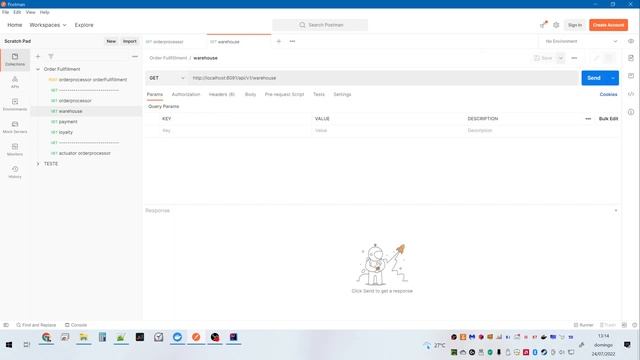Open the comments icon in the right sidebar
The image size is (640, 360).
coord(631,76)
